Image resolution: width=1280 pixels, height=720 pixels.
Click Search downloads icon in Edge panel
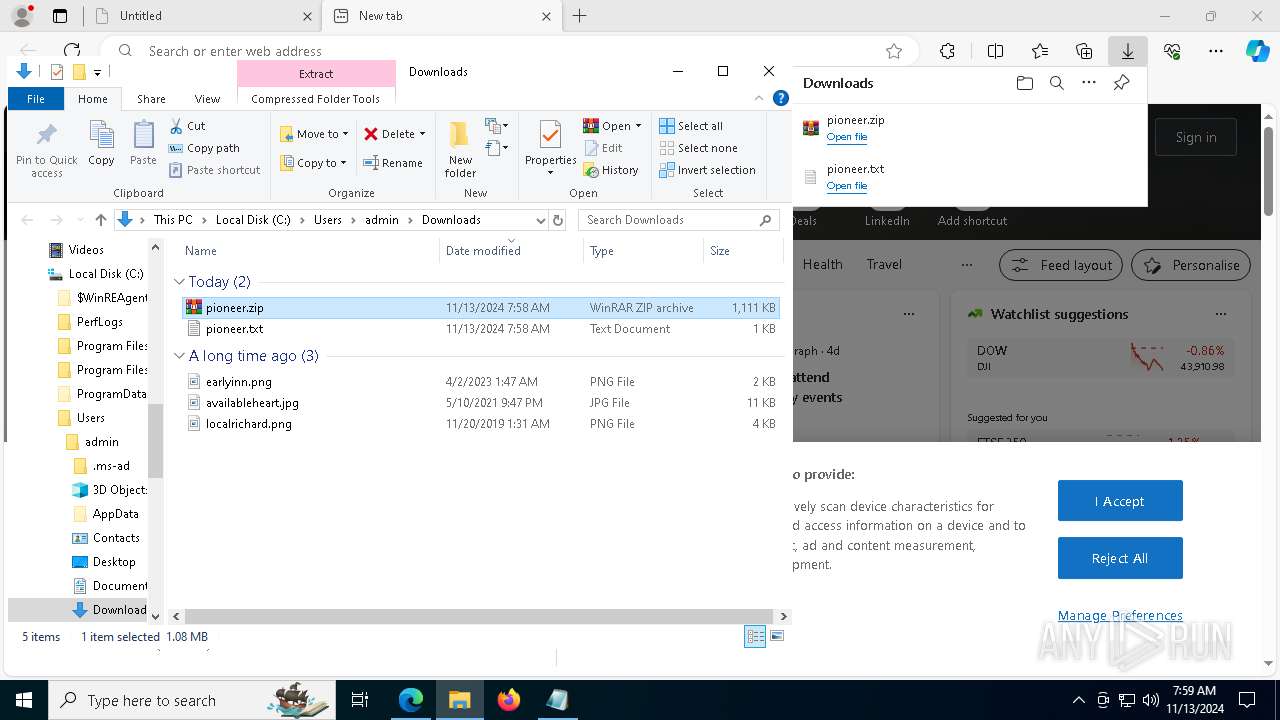tap(1056, 83)
